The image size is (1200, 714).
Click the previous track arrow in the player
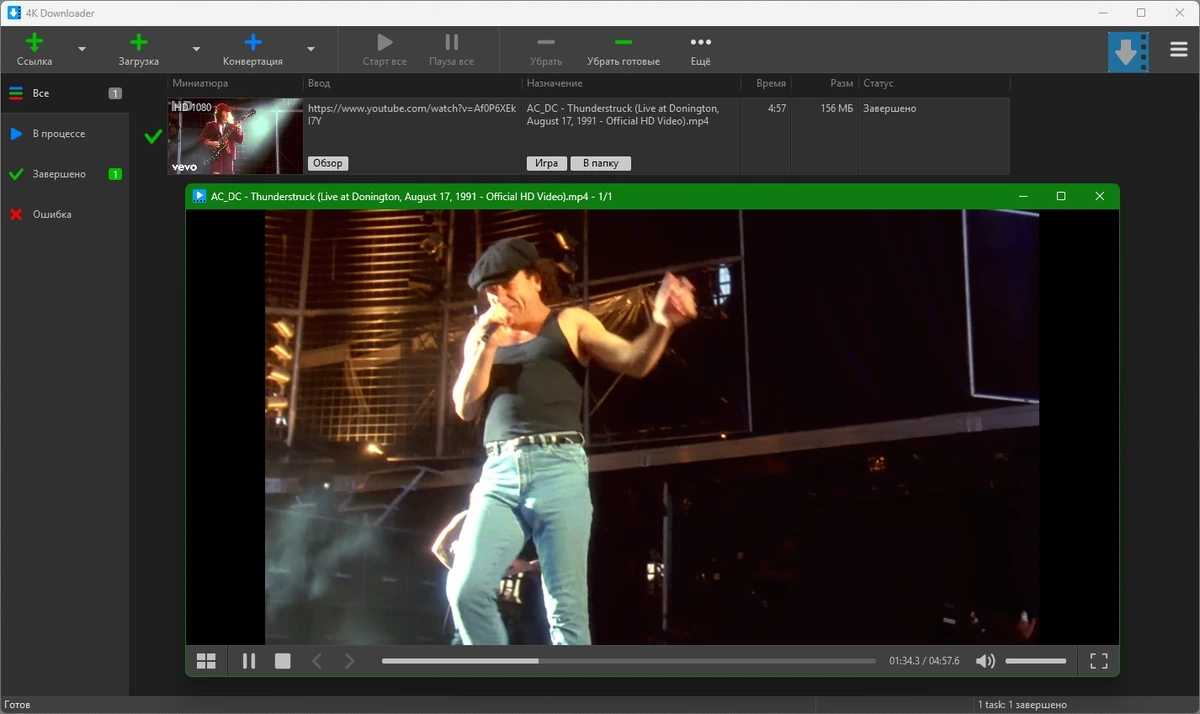pos(317,661)
